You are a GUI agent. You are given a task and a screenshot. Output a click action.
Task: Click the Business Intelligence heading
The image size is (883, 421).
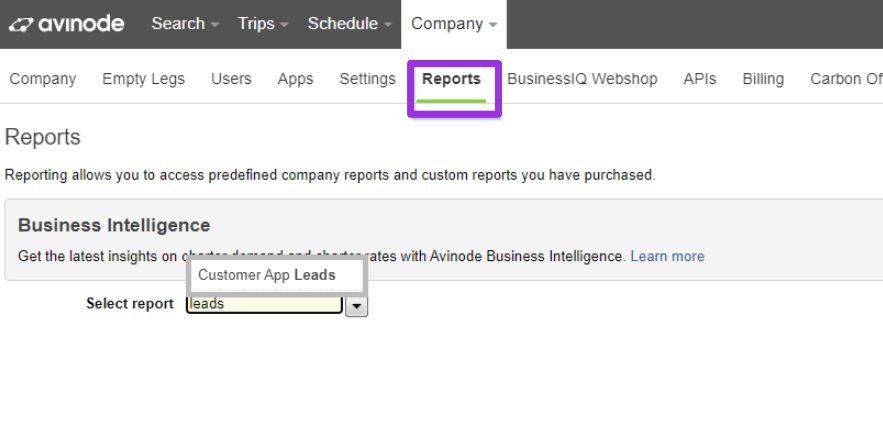pyautogui.click(x=114, y=225)
